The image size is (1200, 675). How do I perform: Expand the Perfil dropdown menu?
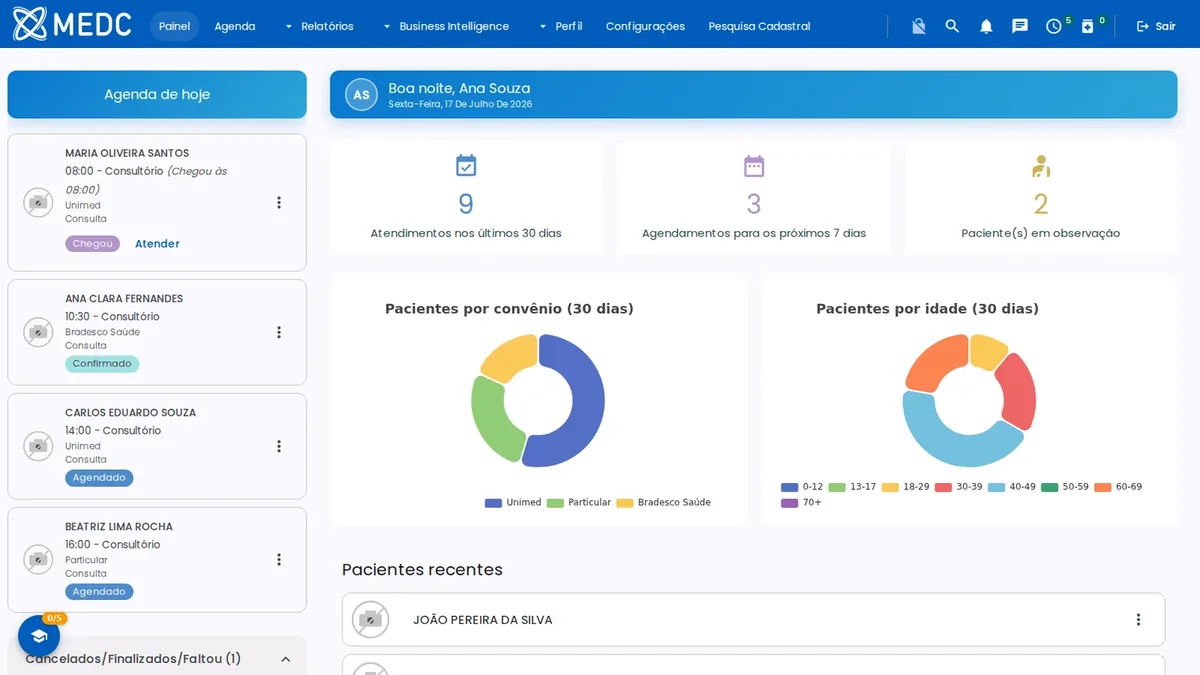[560, 26]
